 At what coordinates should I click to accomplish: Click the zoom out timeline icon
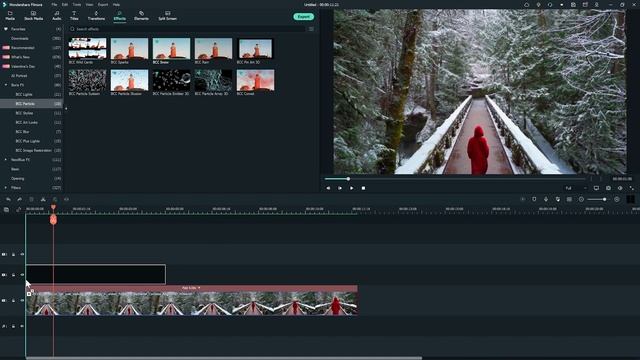point(581,199)
